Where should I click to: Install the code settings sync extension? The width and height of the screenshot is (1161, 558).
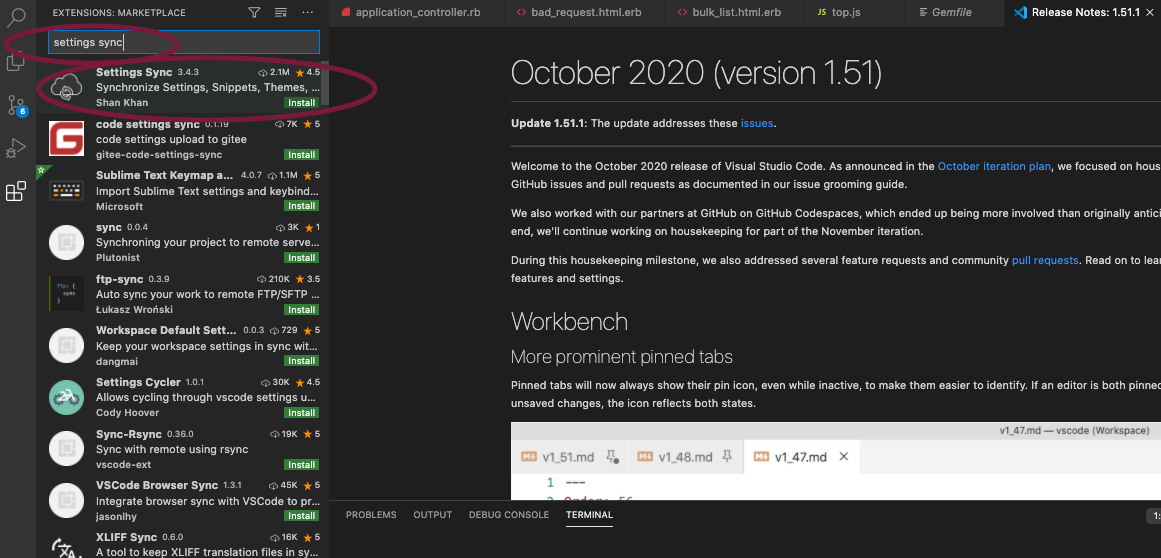[x=302, y=155]
